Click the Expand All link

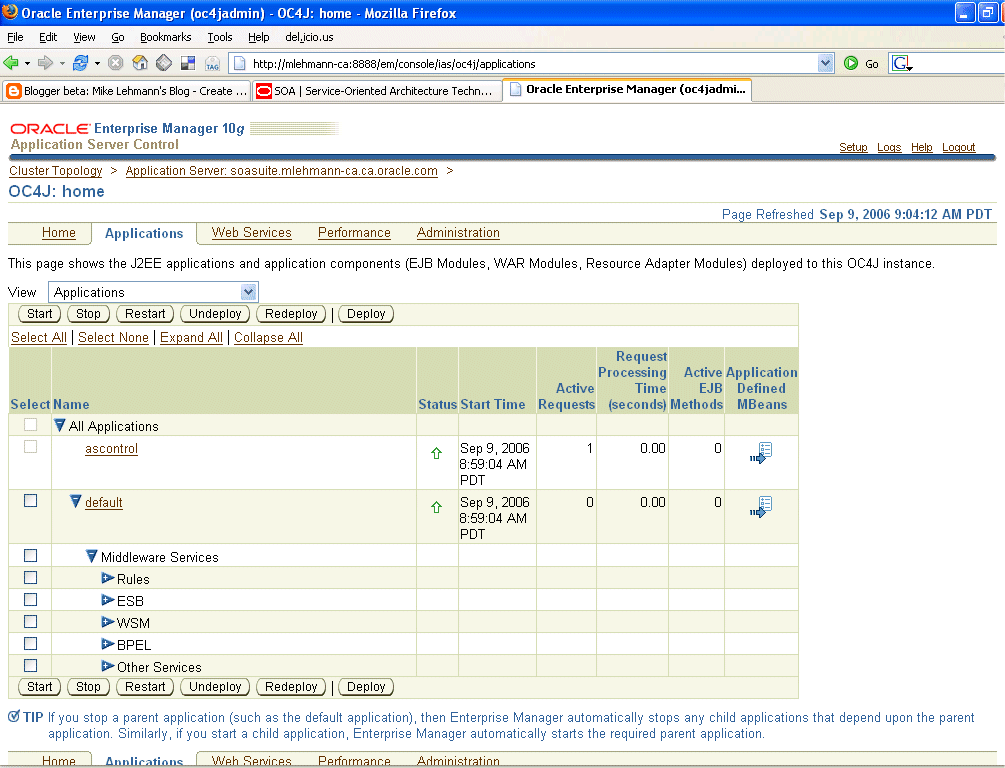(x=192, y=337)
